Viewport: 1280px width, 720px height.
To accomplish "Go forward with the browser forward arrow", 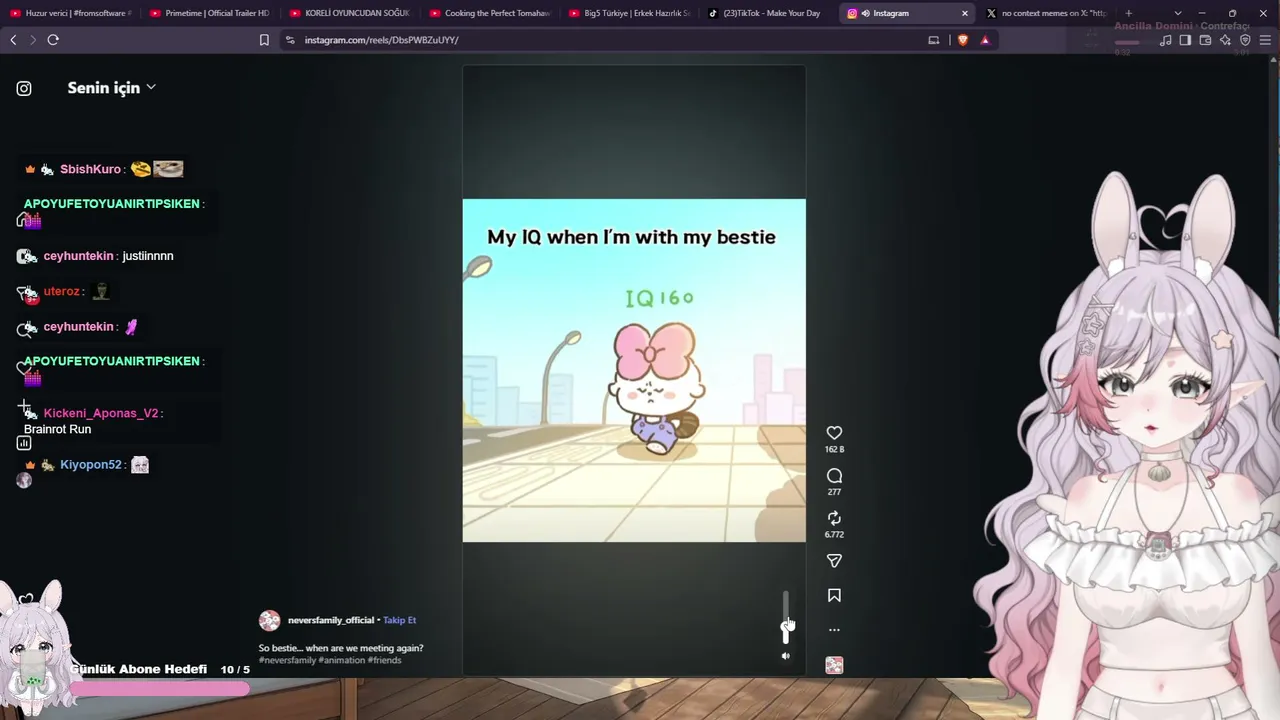I will (x=33, y=40).
